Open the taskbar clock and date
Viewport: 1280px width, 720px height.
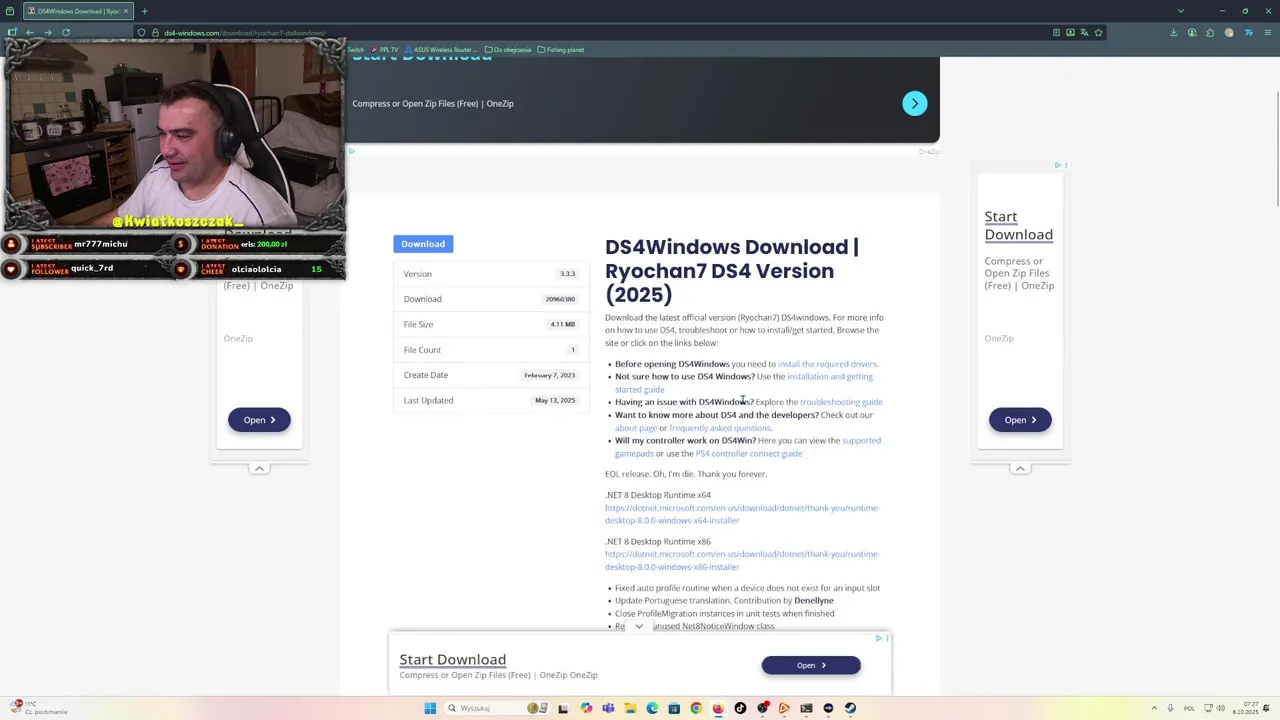point(1245,708)
